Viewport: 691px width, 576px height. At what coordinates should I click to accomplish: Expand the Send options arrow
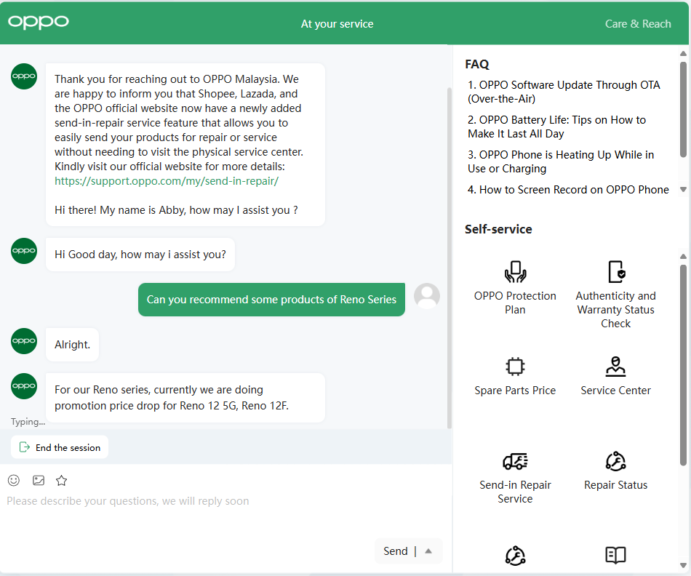coord(428,551)
